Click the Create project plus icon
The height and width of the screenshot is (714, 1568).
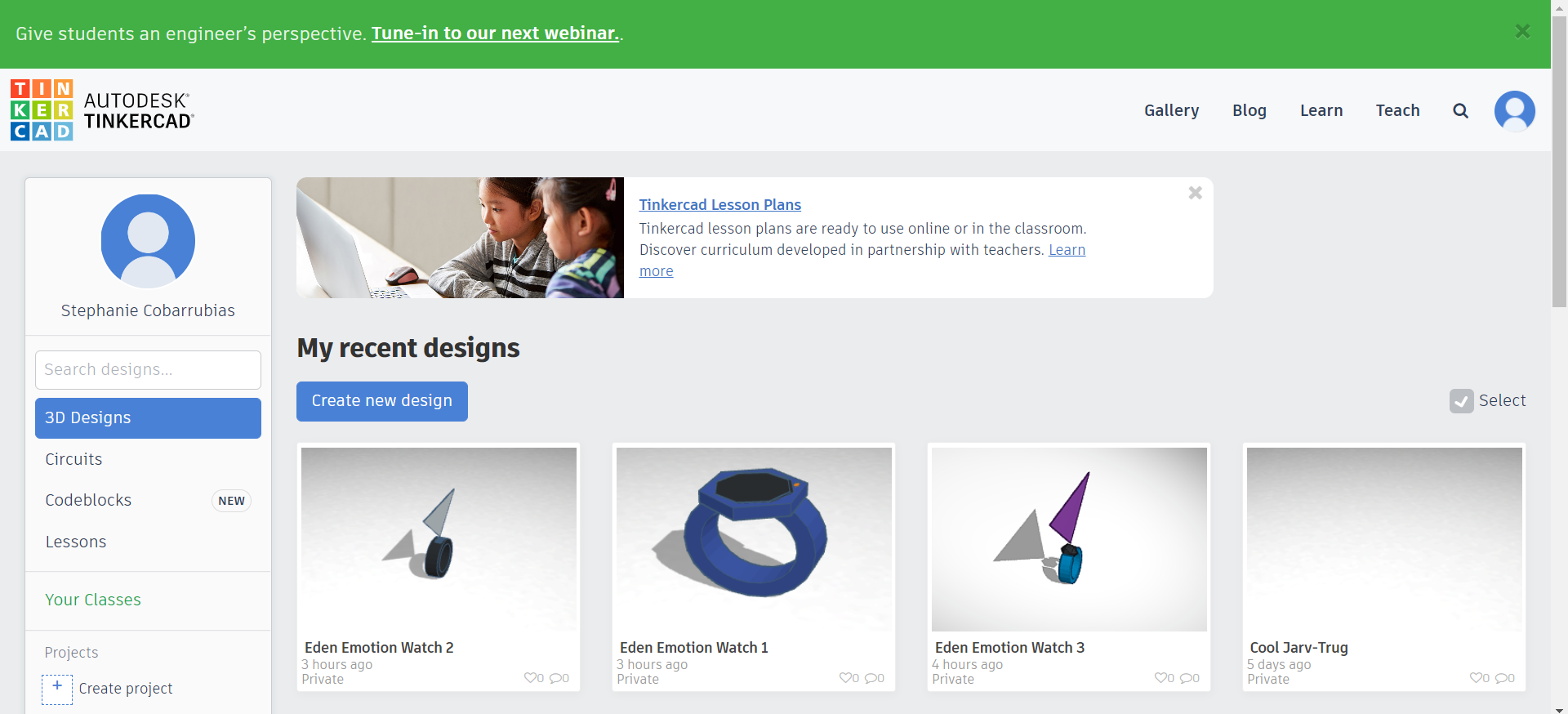pyautogui.click(x=57, y=688)
